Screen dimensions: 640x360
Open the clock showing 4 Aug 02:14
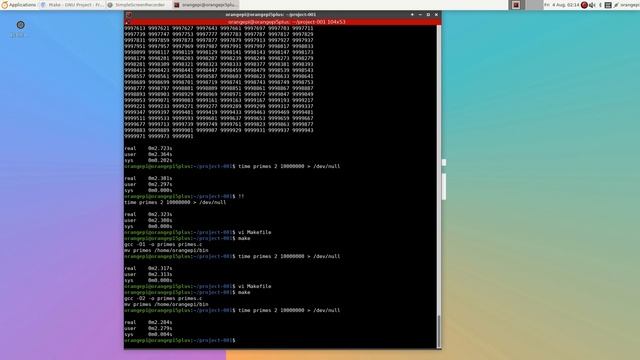pos(562,5)
